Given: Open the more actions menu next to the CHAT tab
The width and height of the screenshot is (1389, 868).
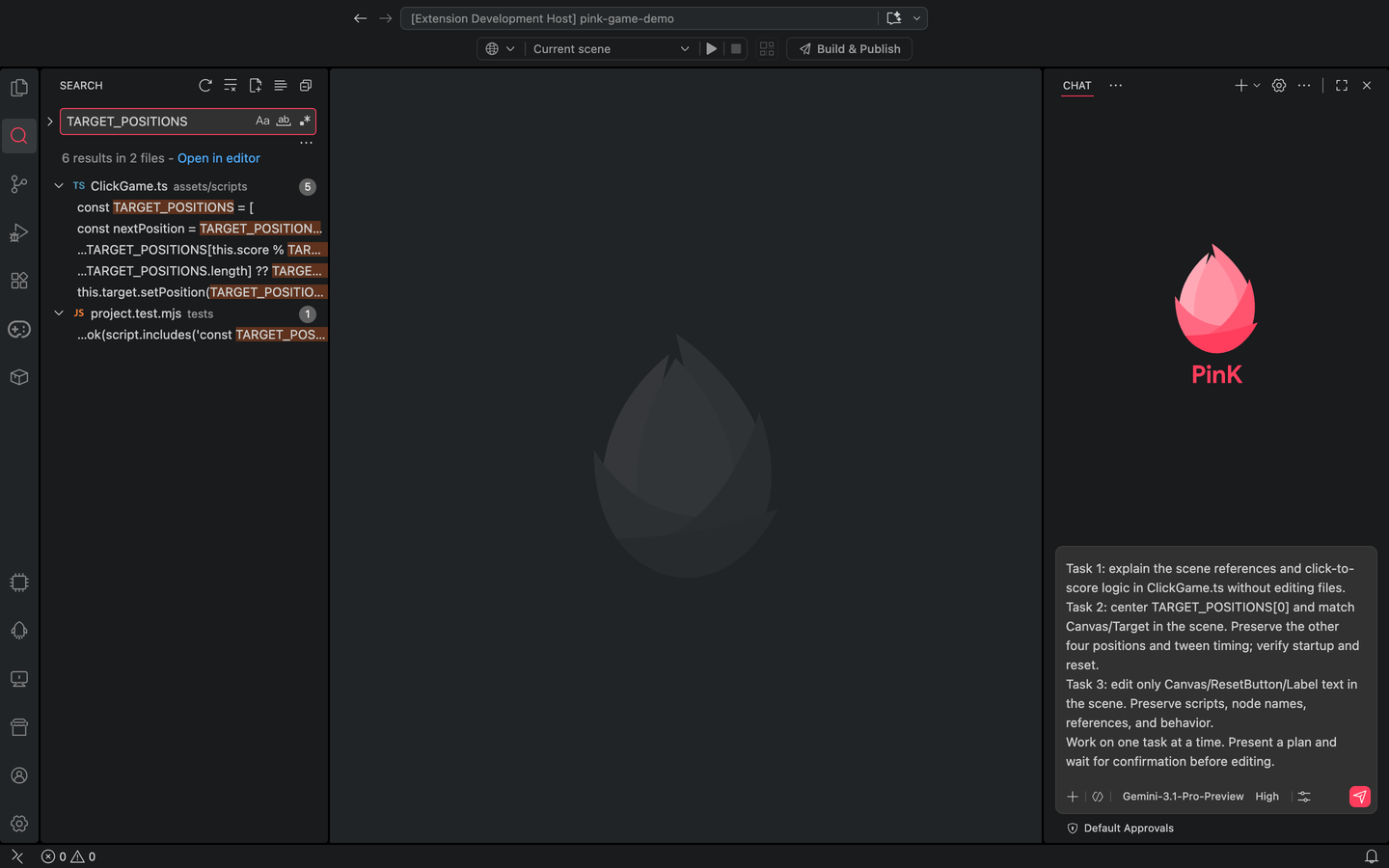Looking at the screenshot, I should click(1116, 86).
